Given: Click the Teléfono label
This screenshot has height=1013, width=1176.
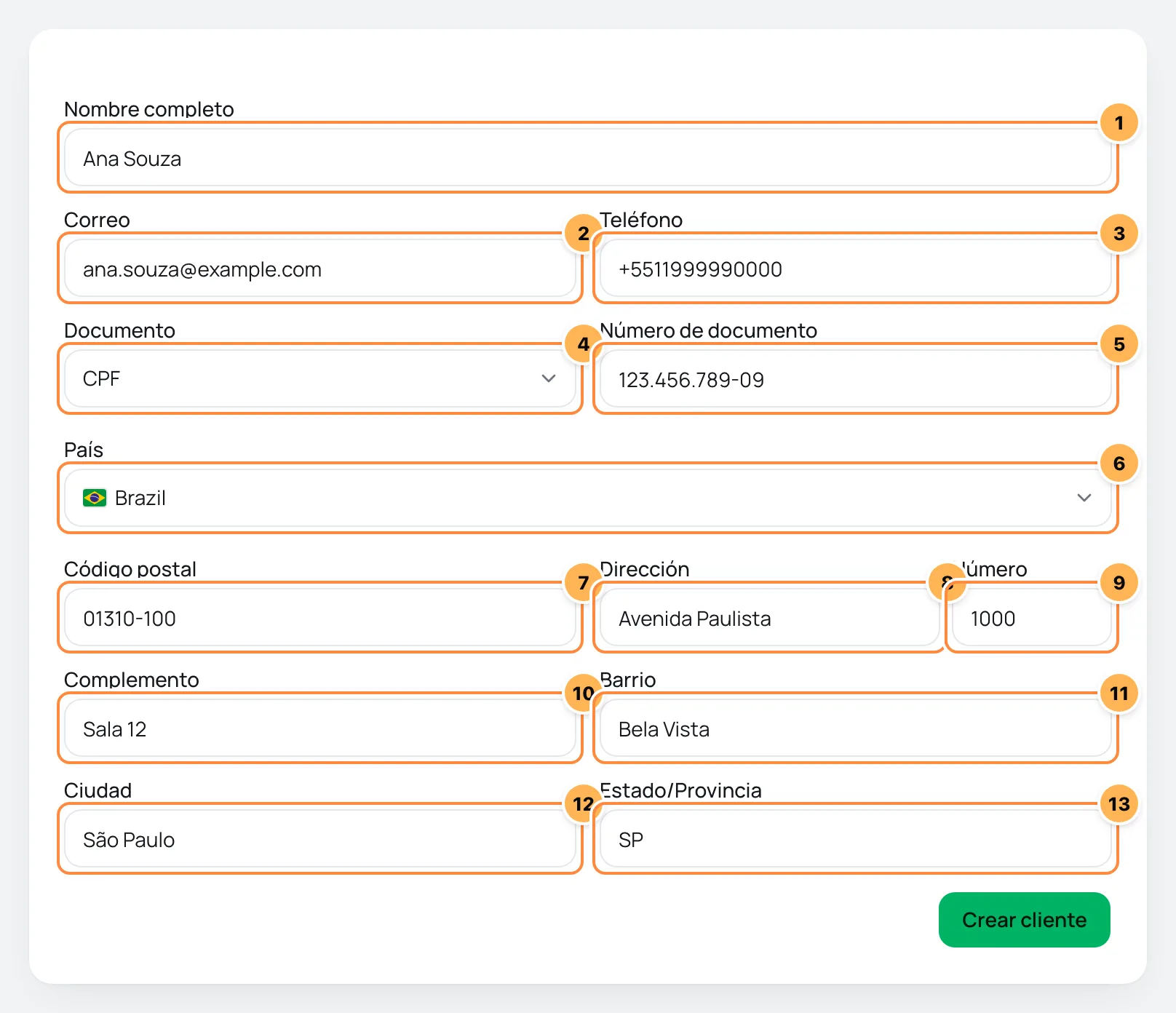Looking at the screenshot, I should pos(641,220).
